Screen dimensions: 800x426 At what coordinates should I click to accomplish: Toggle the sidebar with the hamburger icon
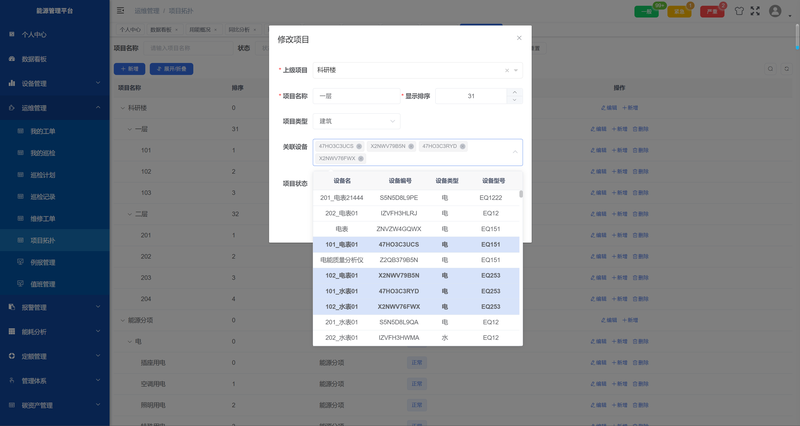pos(120,11)
